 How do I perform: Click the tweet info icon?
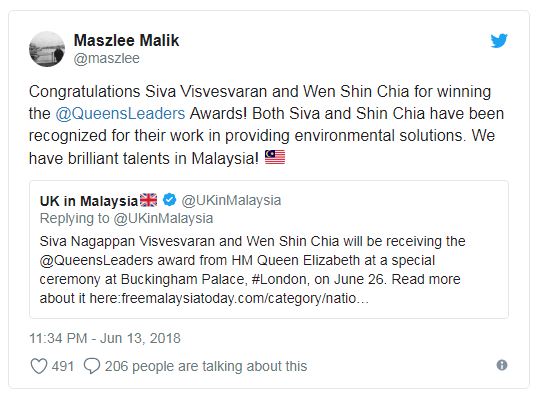pyautogui.click(x=502, y=365)
